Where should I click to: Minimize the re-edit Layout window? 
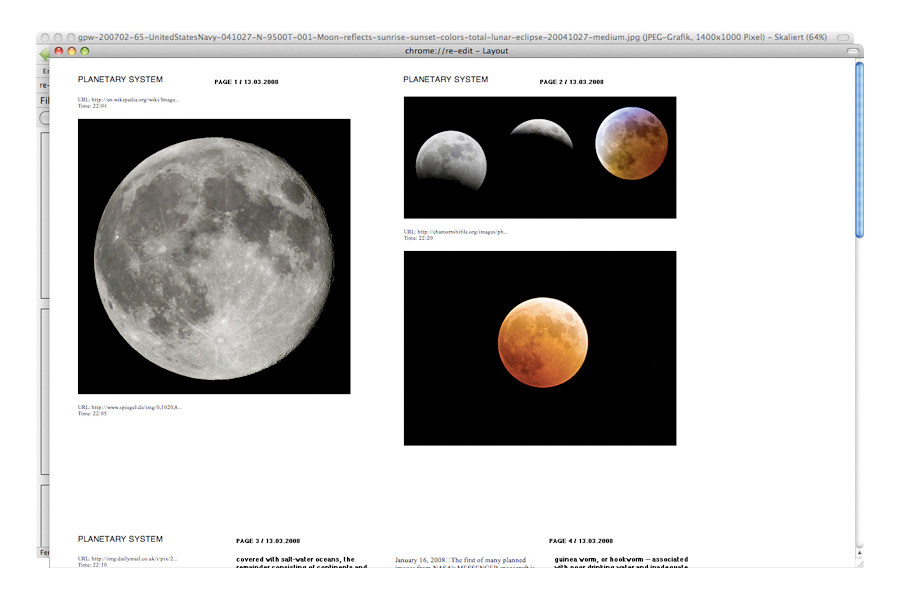[71, 50]
